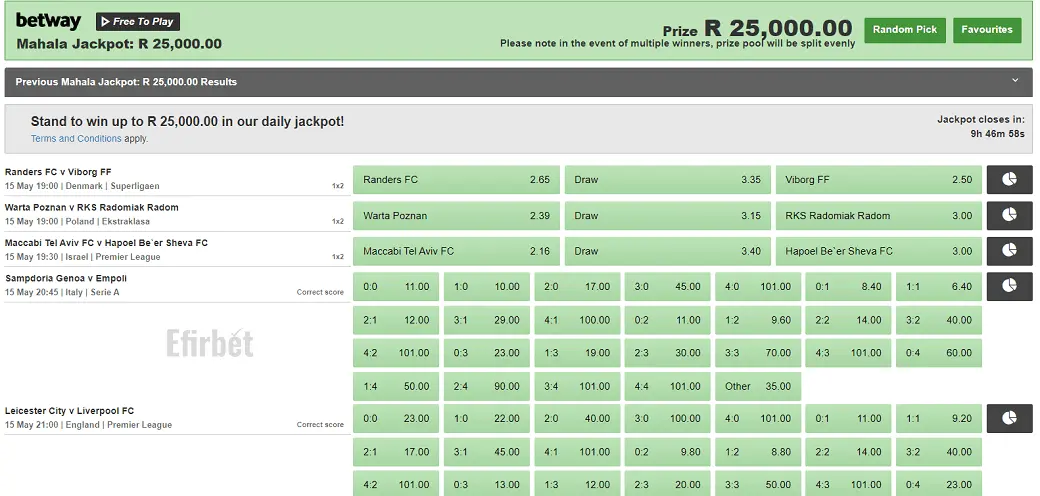Open stats pie icon for Maccabi Tel Aviv match
Screen dimensions: 1040x496
(1009, 251)
